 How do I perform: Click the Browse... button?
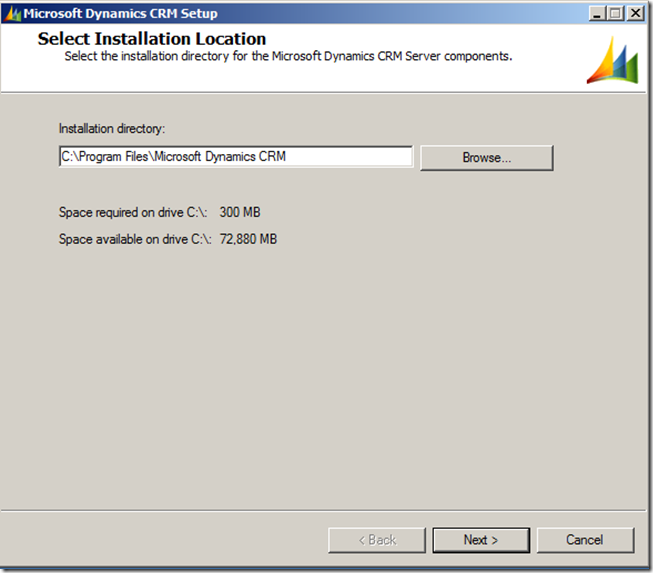coord(486,158)
